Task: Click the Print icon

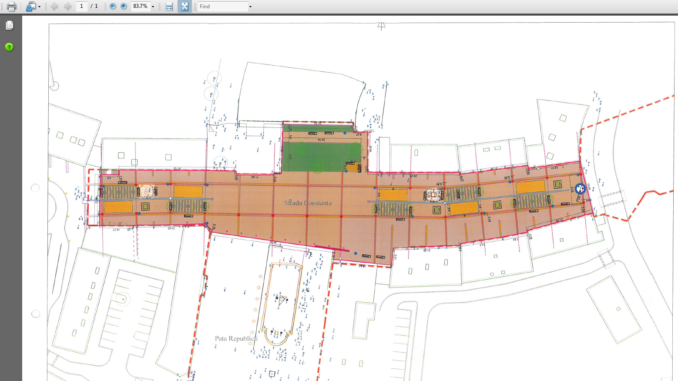Action: (12, 6)
